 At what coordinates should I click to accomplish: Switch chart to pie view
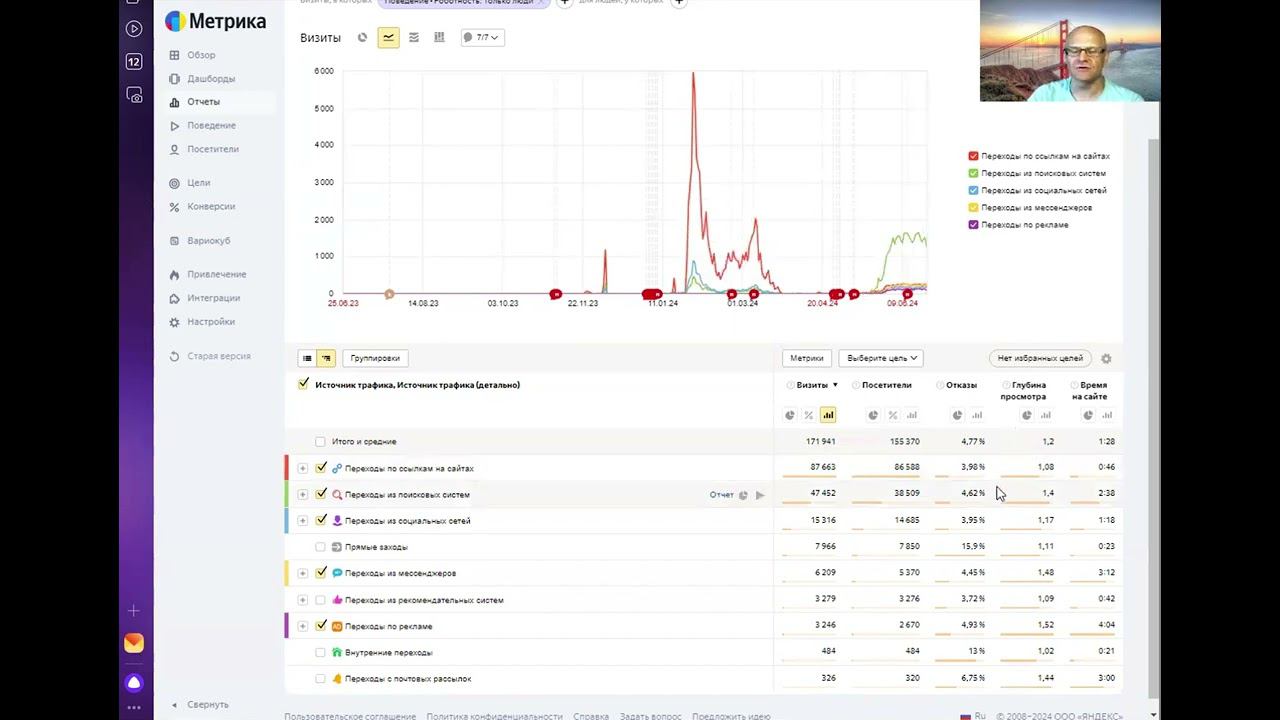pyautogui.click(x=362, y=38)
